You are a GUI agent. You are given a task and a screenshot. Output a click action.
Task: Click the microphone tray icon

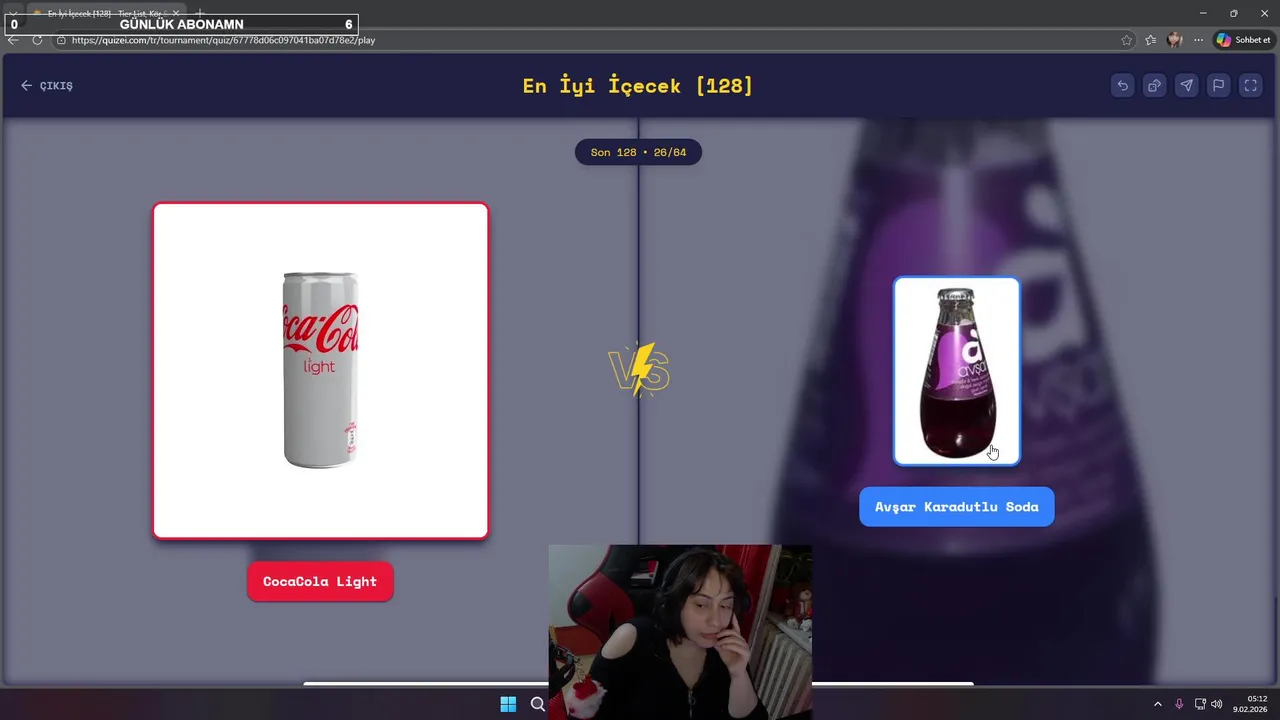[x=1179, y=704]
